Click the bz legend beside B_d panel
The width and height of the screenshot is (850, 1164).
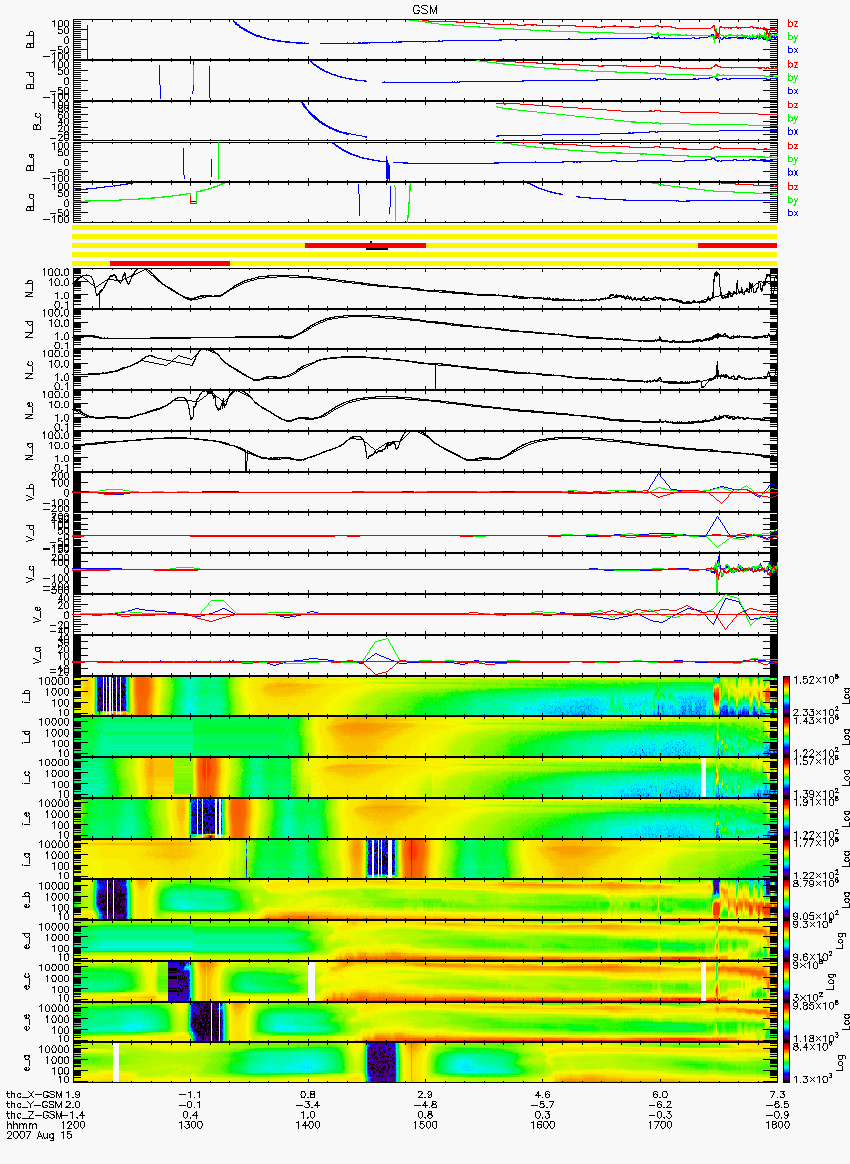tap(792, 65)
